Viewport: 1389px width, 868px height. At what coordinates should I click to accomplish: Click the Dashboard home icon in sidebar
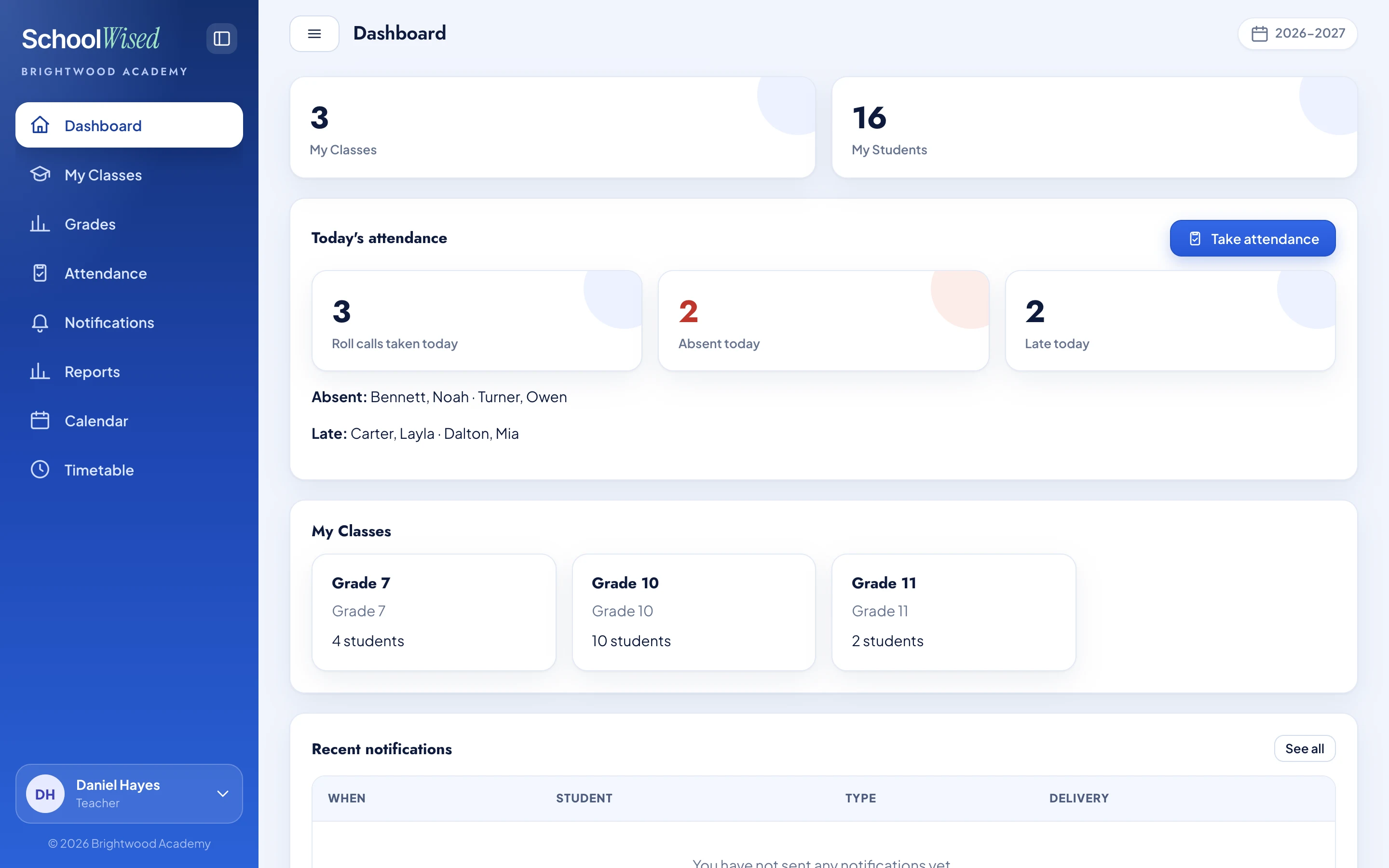pos(40,125)
